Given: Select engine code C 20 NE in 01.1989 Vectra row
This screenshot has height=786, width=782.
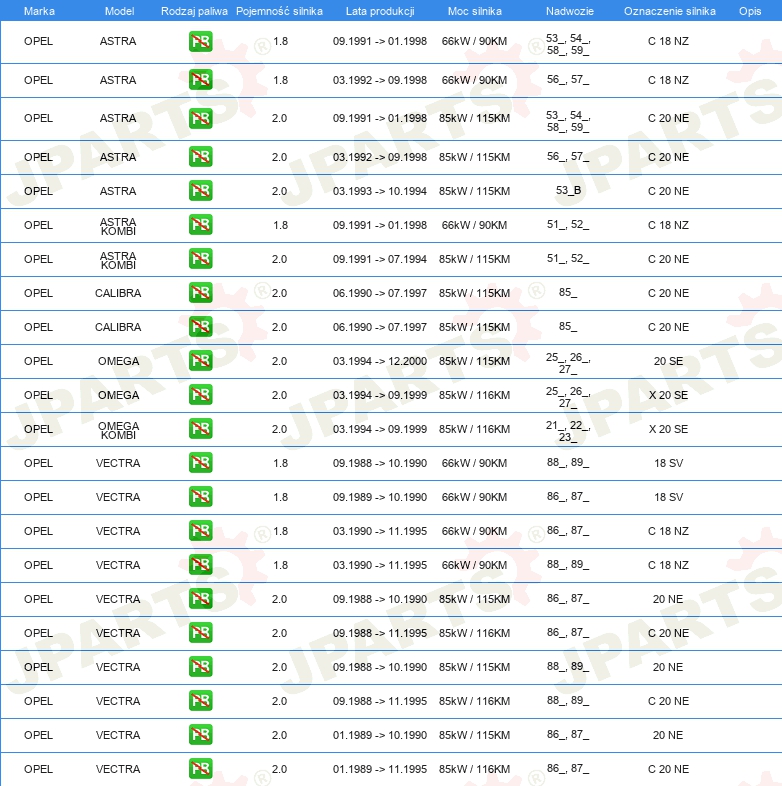Looking at the screenshot, I should (x=668, y=769).
